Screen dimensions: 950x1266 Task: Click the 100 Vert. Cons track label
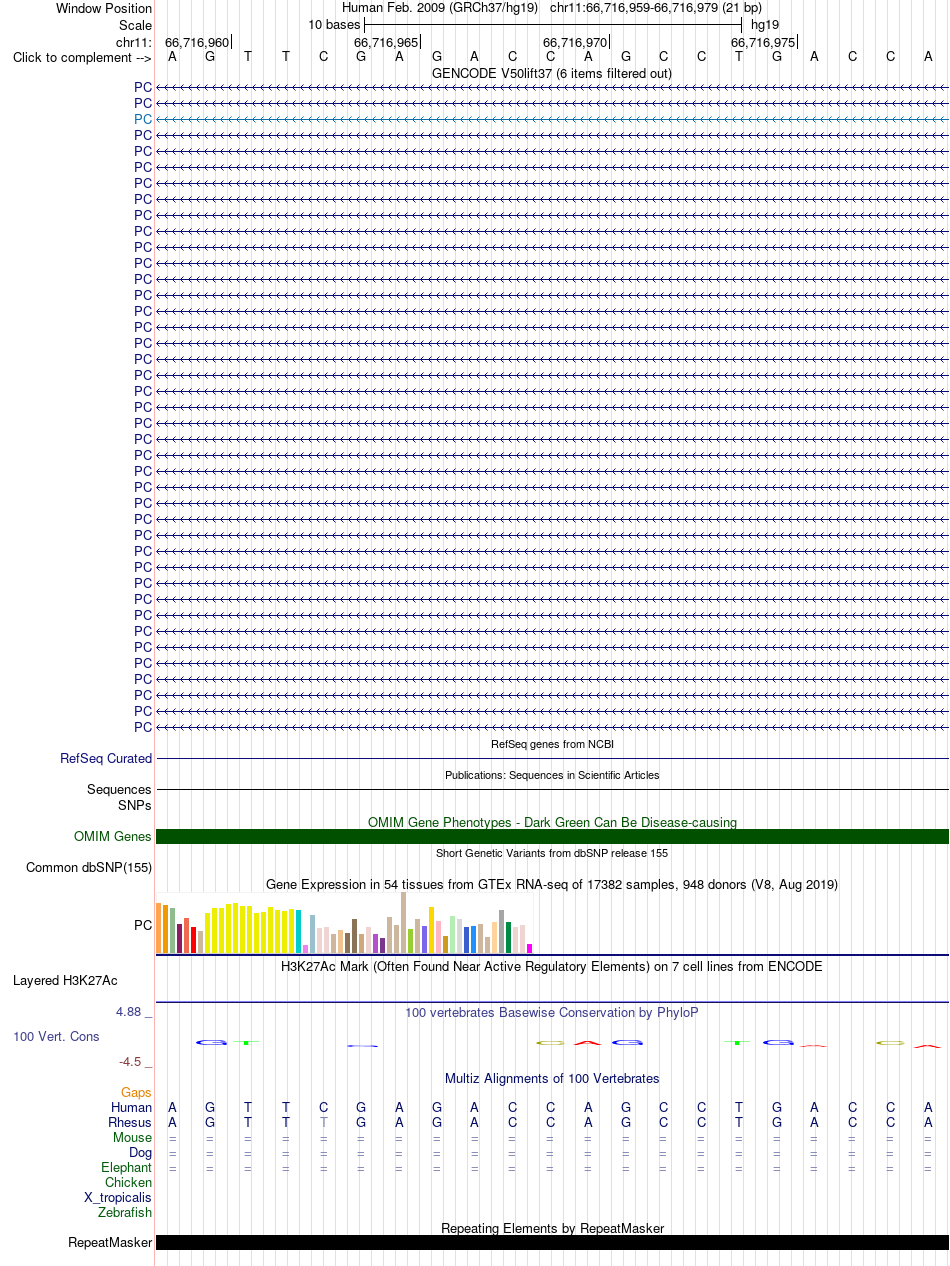56,1037
